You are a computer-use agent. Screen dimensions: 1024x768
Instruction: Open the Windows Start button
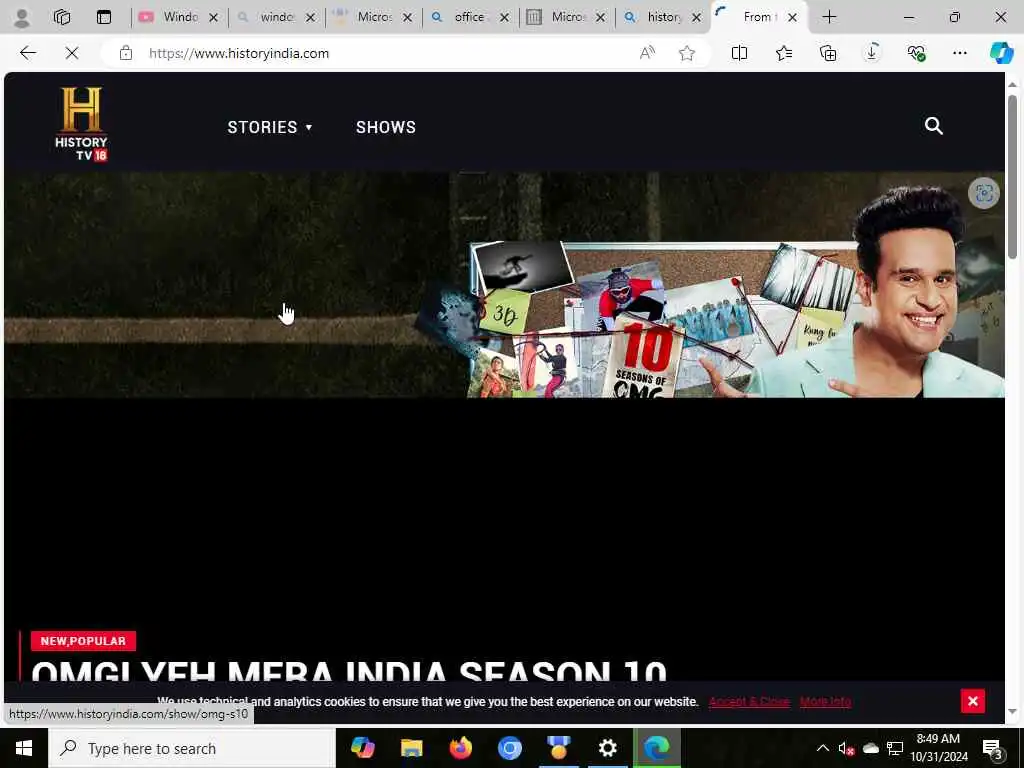coord(24,748)
